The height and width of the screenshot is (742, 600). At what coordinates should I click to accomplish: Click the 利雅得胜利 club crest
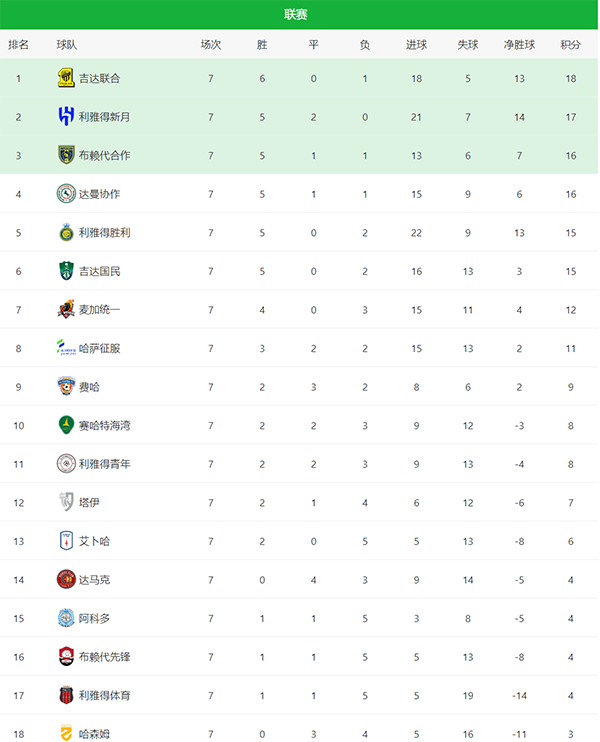66,233
